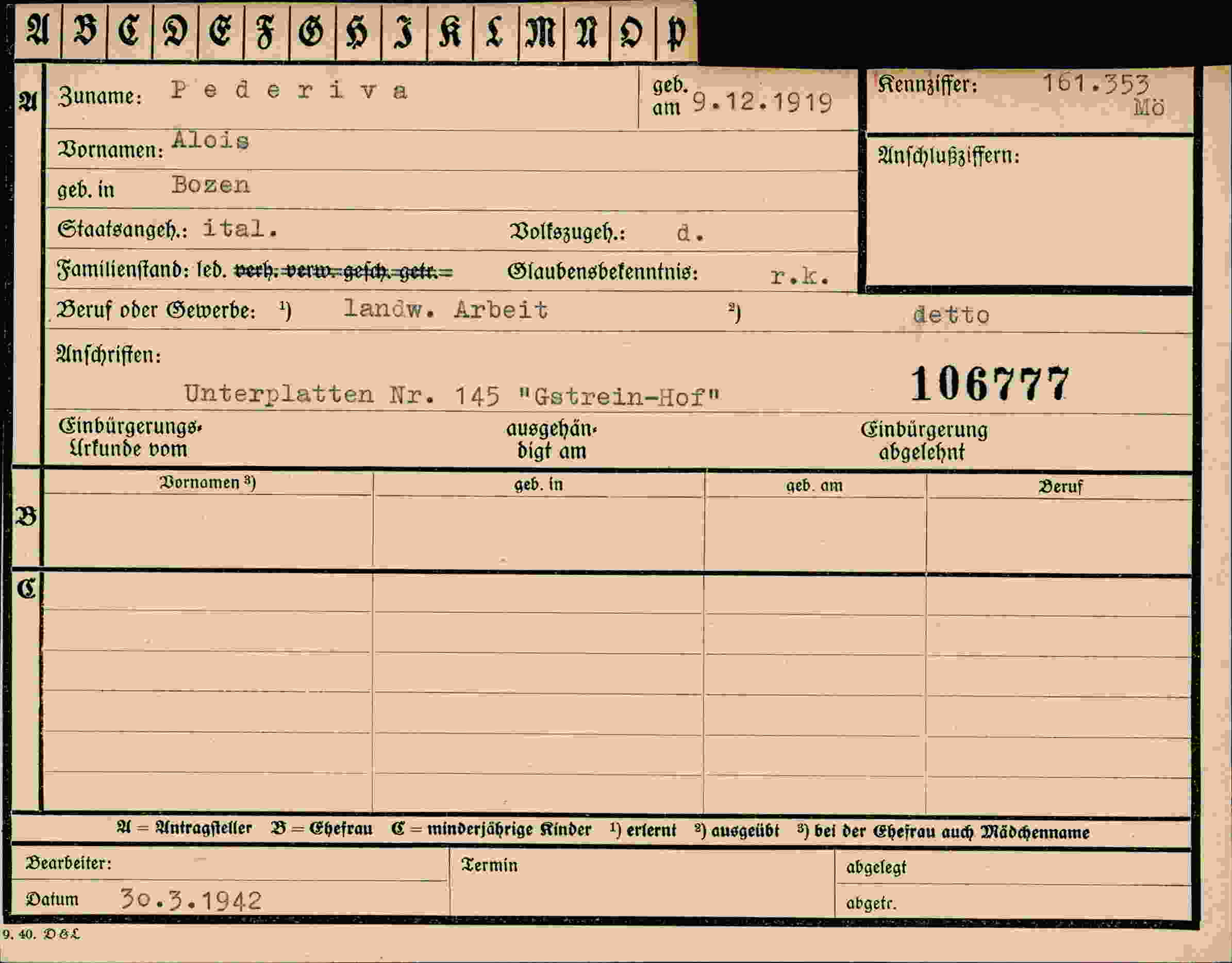The image size is (1232, 963).
Task: Click the legend 'A = Antragsteller'
Action: (184, 828)
